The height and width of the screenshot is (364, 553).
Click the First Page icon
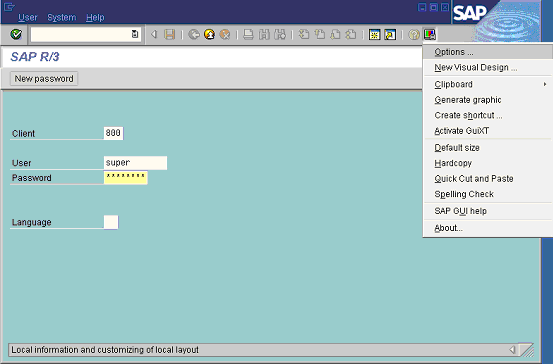(304, 34)
